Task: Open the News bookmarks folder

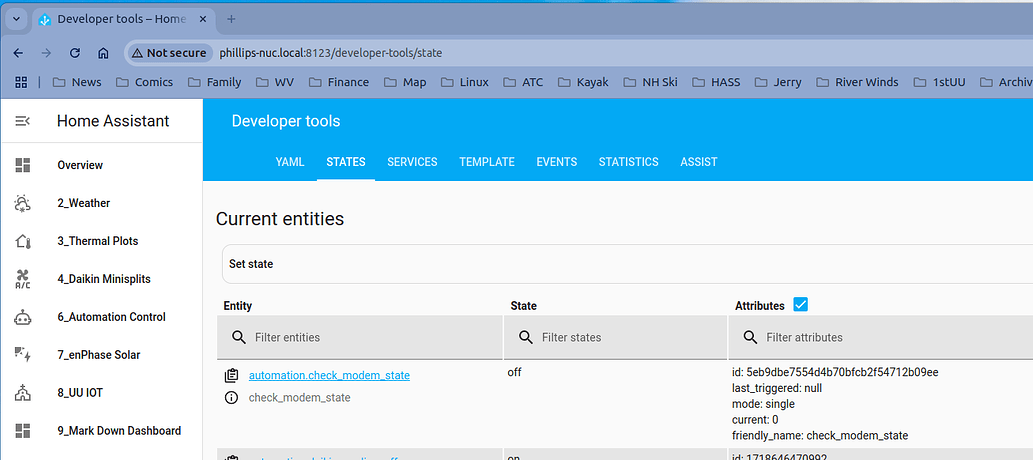Action: 77,82
